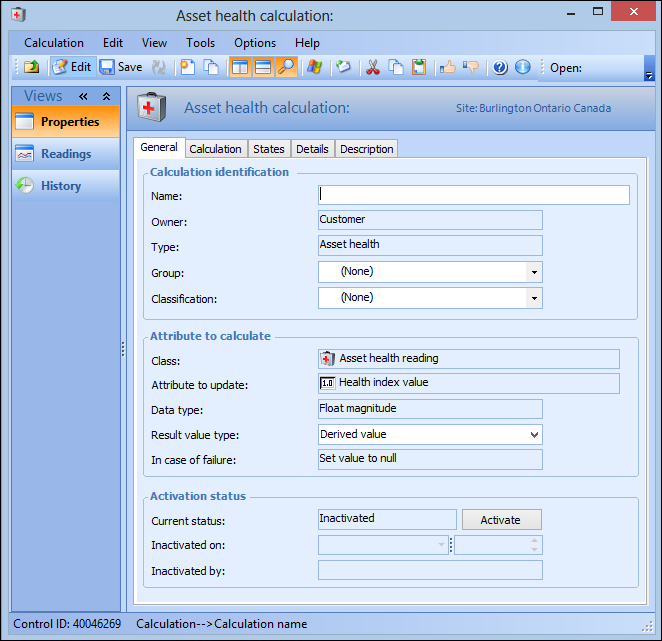Switch to the Calculation tab
This screenshot has width=662, height=641.
click(215, 149)
